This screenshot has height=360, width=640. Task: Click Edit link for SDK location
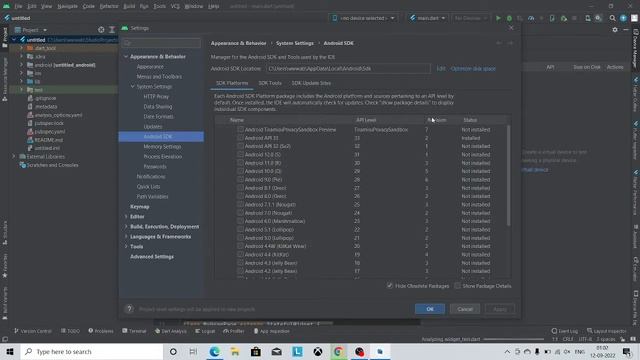pos(441,69)
